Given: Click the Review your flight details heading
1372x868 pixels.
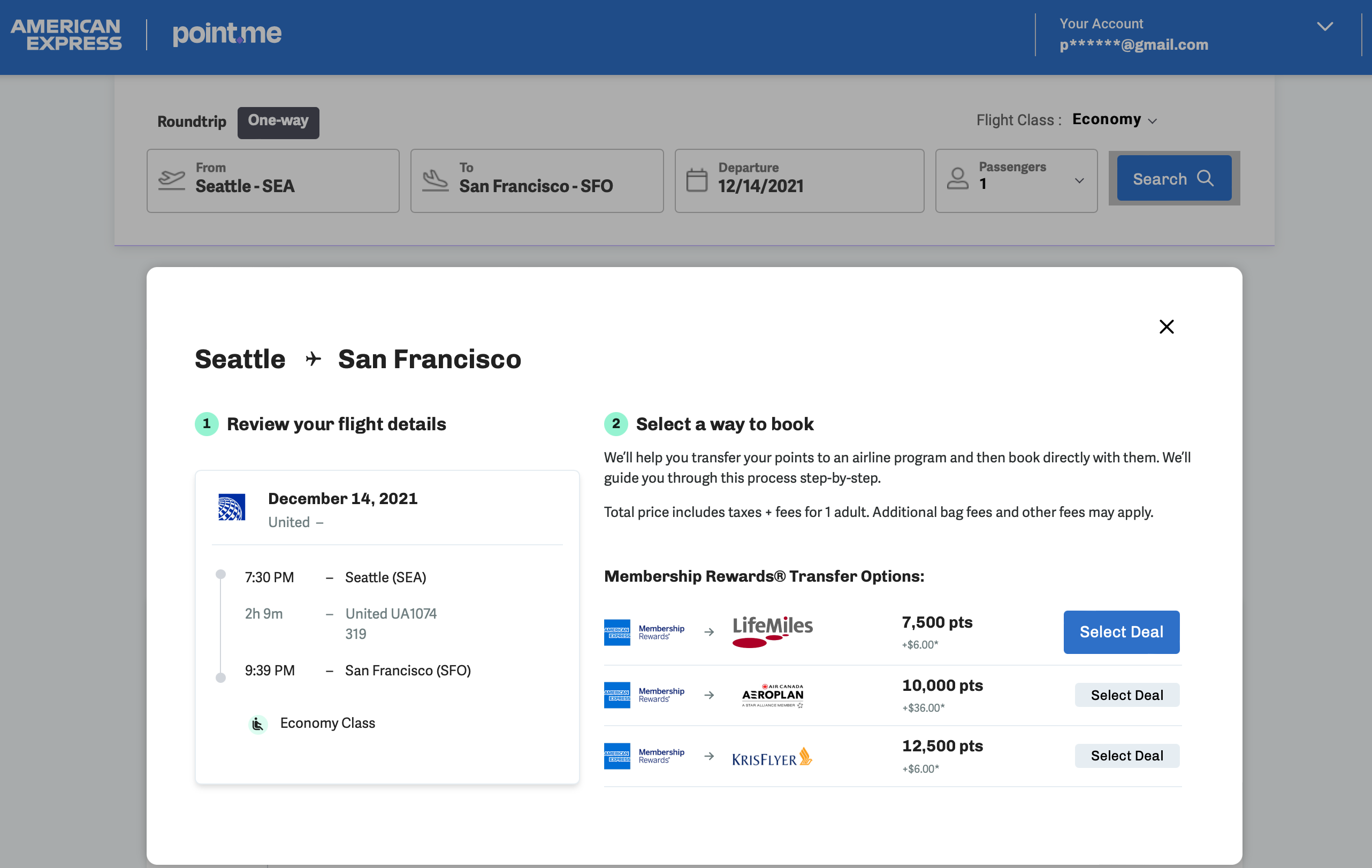Looking at the screenshot, I should tap(336, 424).
